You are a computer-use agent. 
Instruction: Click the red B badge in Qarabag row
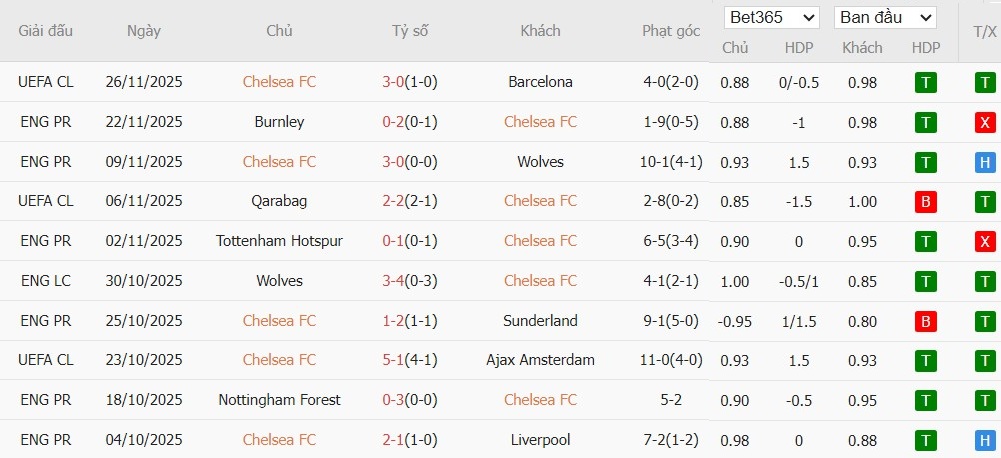[x=926, y=201]
